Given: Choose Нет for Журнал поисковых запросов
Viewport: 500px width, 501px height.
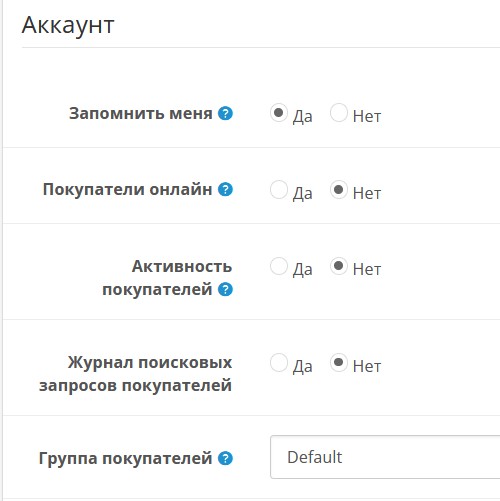Looking at the screenshot, I should point(339,362).
